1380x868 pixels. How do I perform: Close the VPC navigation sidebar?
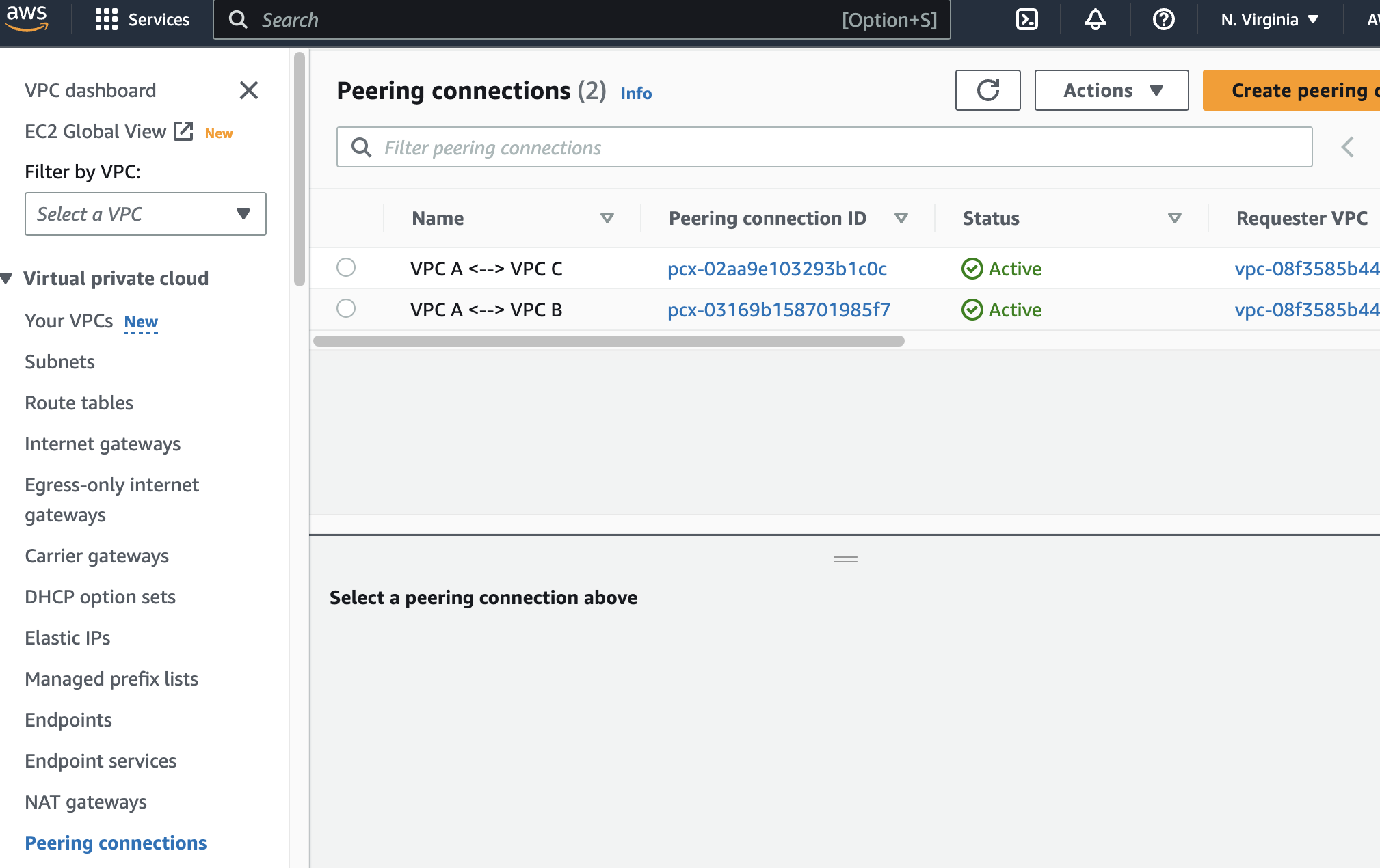[x=249, y=90]
